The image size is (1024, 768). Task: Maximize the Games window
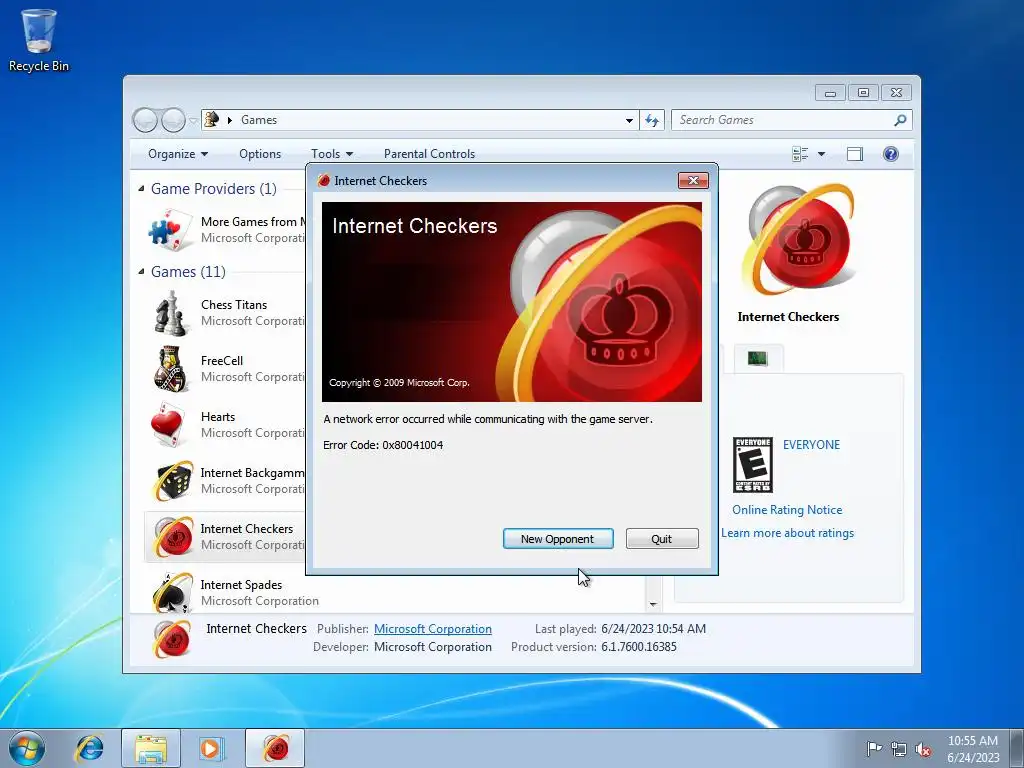(x=863, y=93)
